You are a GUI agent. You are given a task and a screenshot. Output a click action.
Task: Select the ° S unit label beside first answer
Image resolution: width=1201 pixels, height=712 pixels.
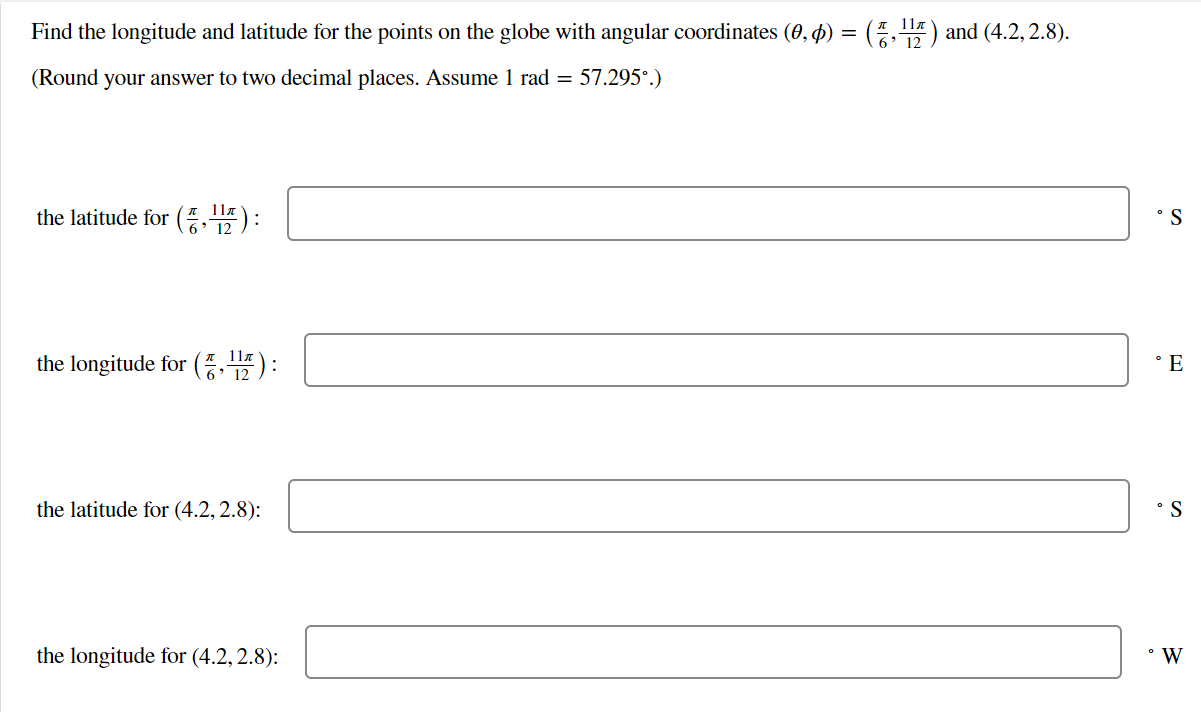click(1168, 216)
